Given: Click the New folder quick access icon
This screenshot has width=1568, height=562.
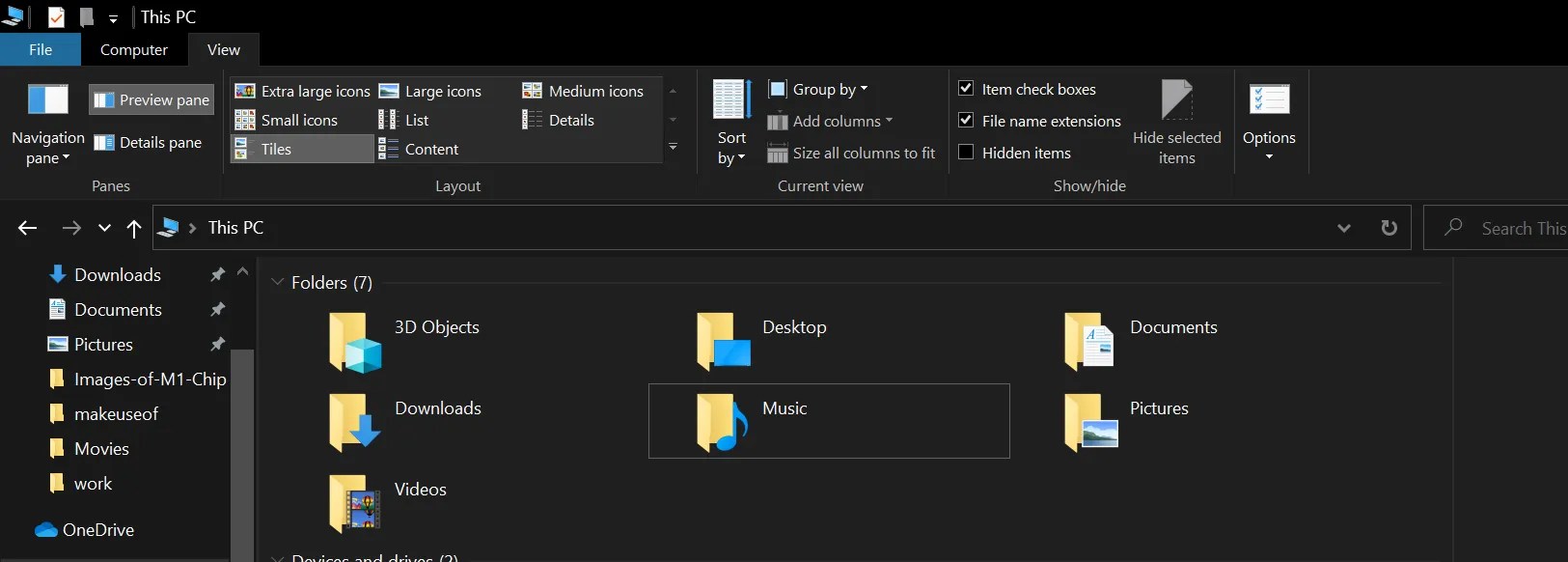Looking at the screenshot, I should [87, 16].
